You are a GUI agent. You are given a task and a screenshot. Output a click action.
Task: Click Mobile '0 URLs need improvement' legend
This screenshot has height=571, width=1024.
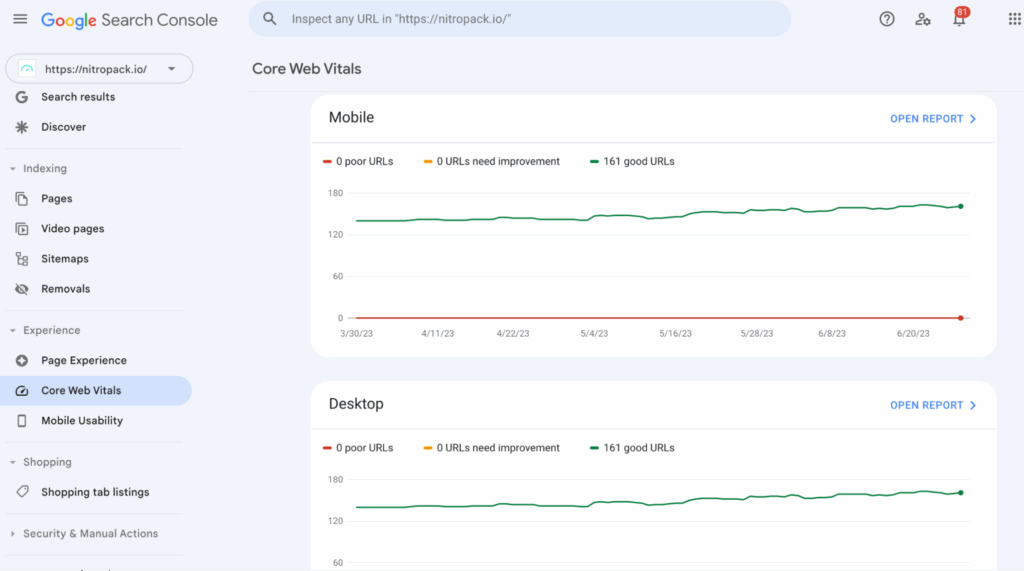[x=491, y=161]
